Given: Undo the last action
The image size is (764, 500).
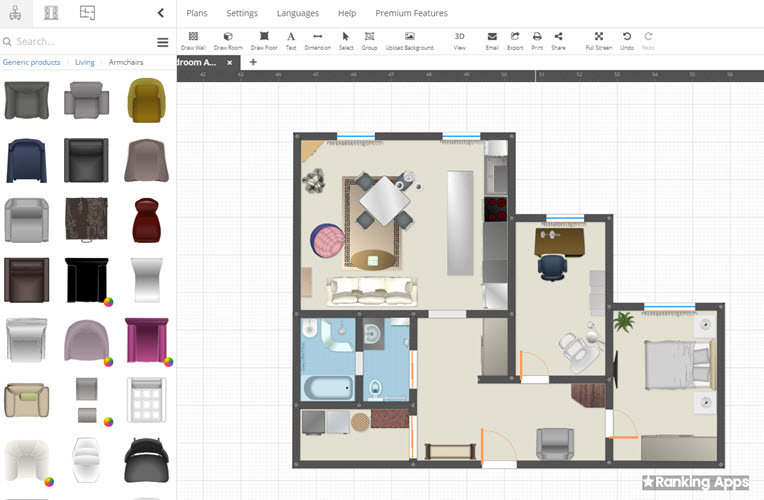Looking at the screenshot, I should 627,40.
